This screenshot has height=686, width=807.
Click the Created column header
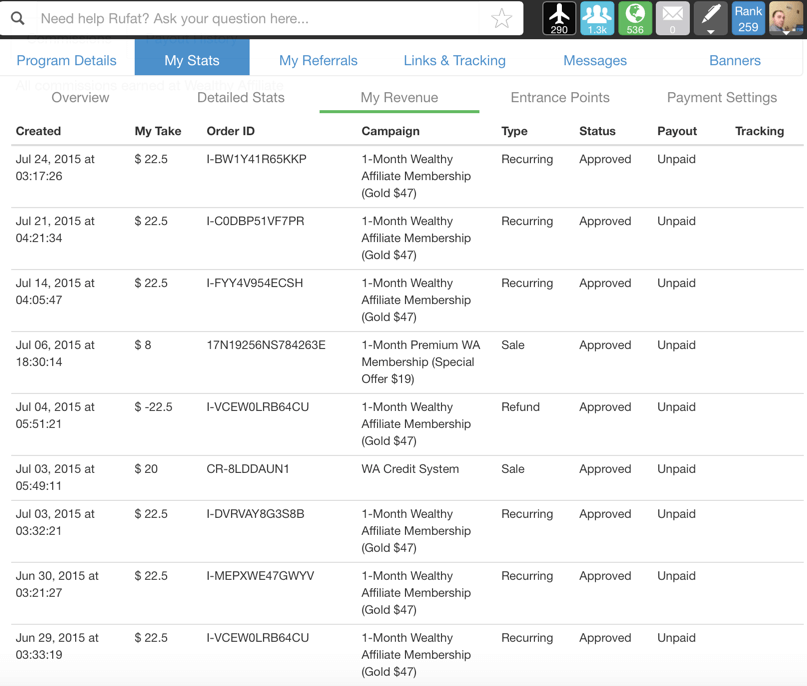(38, 131)
